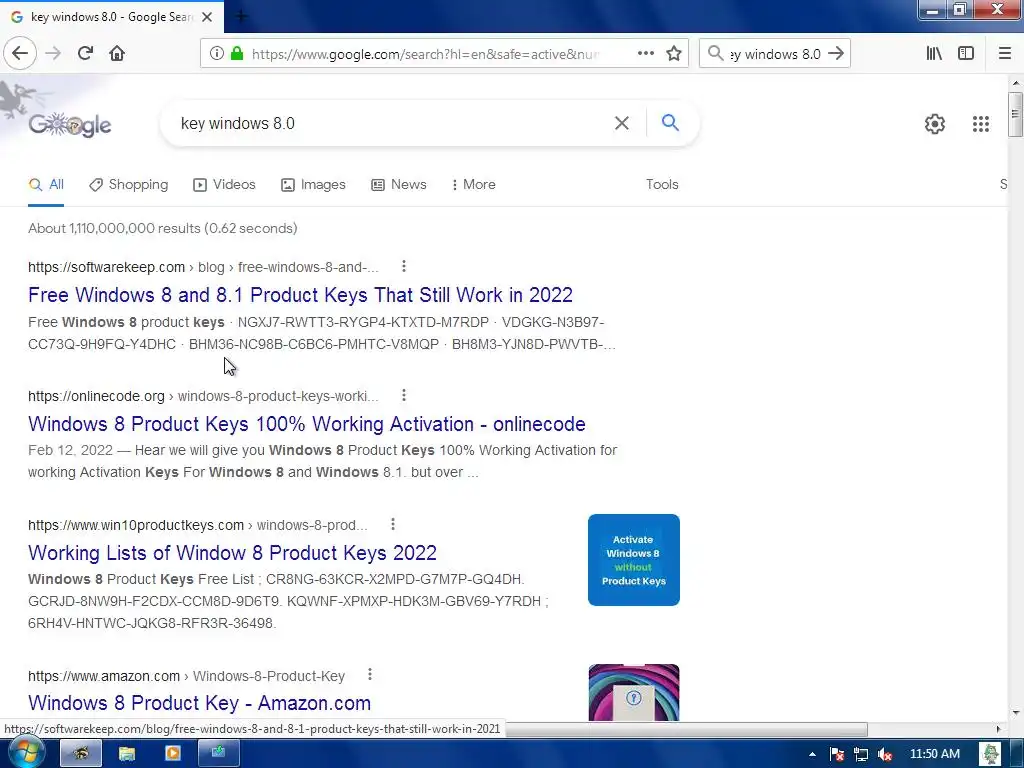Click the scrollbar up arrow
The image size is (1024, 768).
[x=1016, y=83]
